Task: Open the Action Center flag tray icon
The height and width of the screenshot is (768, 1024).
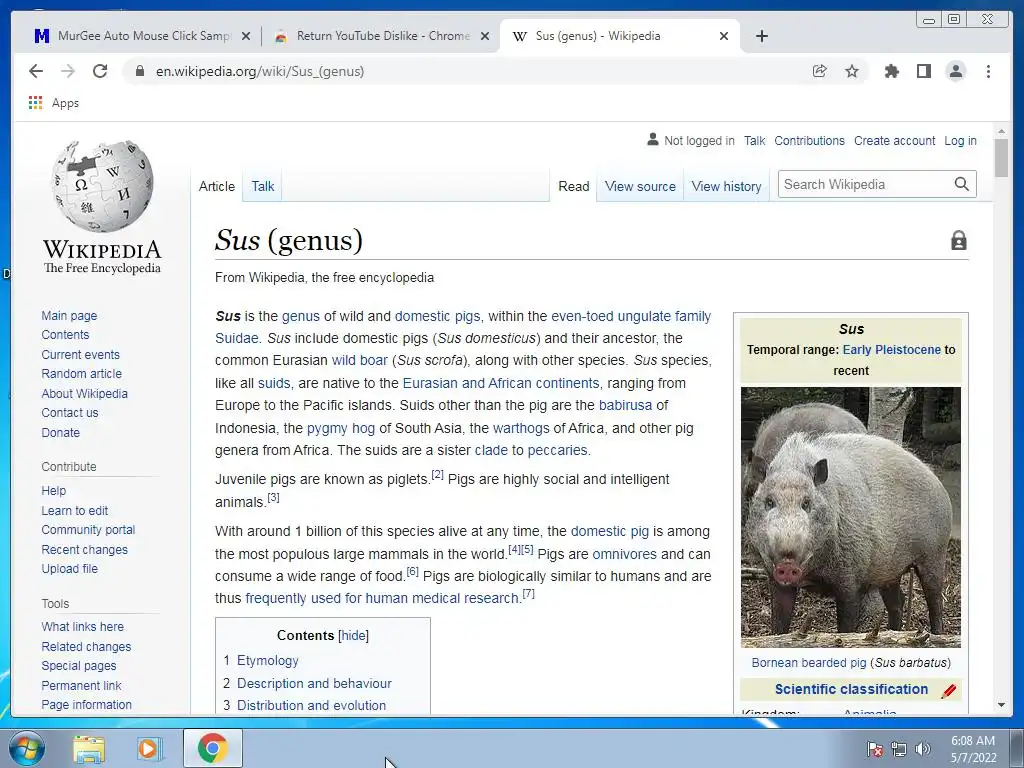Action: tap(874, 749)
